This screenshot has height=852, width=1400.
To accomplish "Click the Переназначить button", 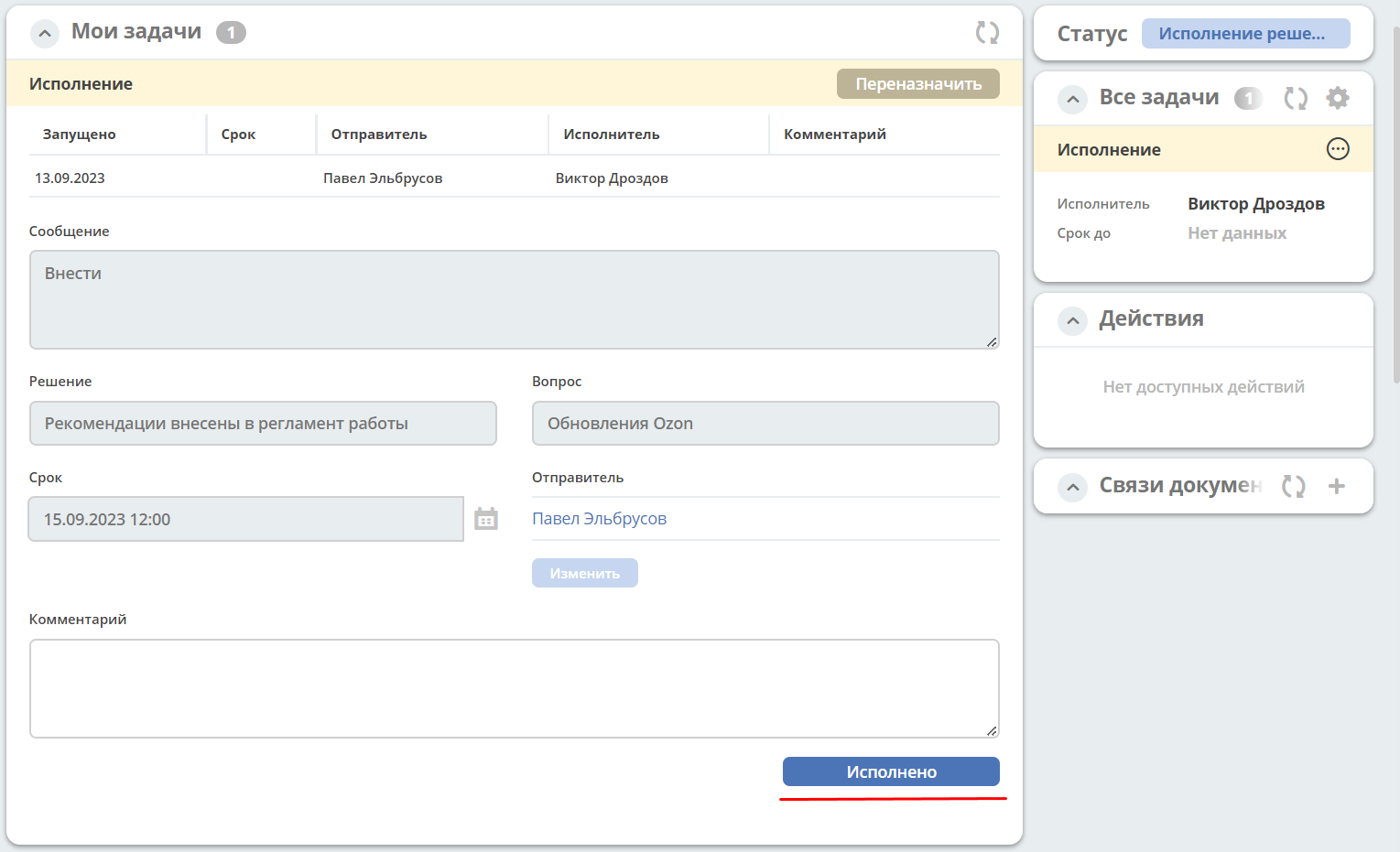I will tap(918, 84).
